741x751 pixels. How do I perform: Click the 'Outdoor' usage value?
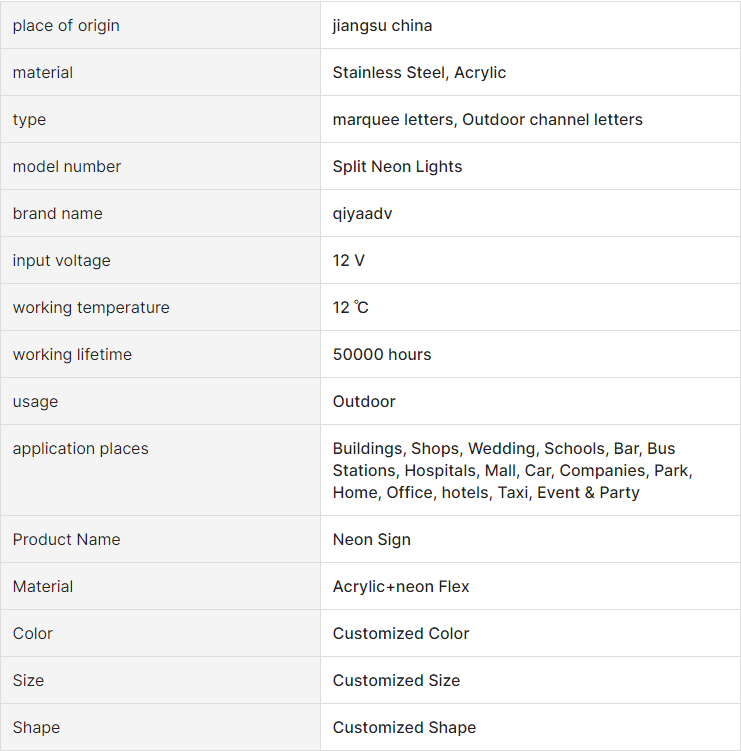(364, 402)
